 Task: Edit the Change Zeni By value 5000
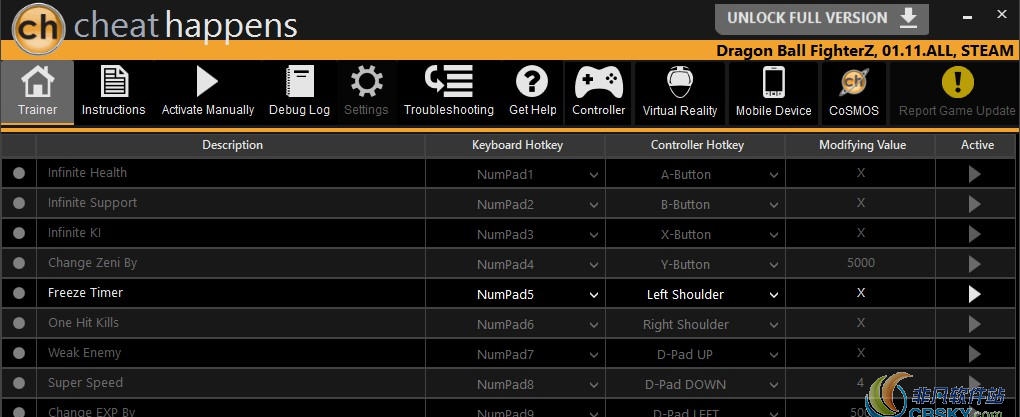pos(860,263)
